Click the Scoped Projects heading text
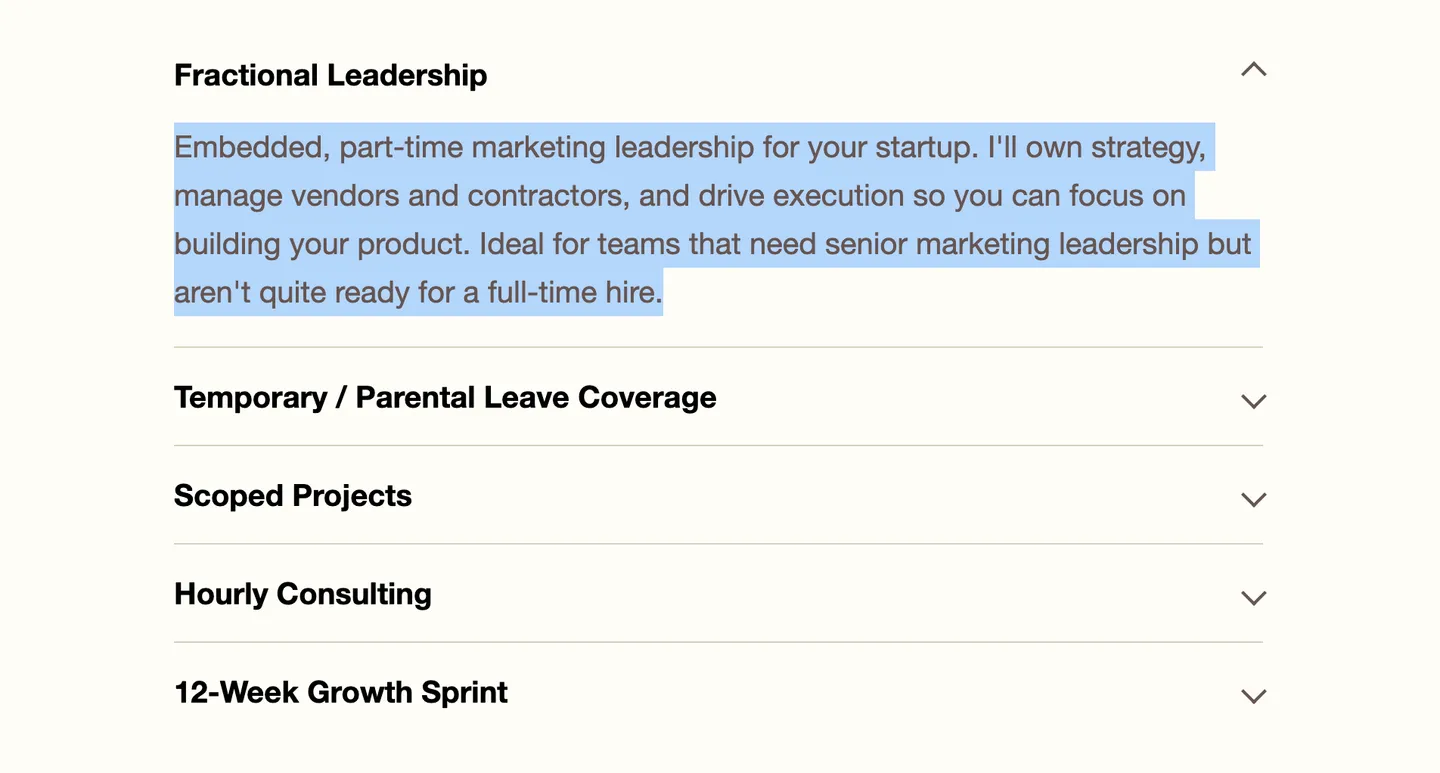The width and height of the screenshot is (1440, 773). coord(293,496)
